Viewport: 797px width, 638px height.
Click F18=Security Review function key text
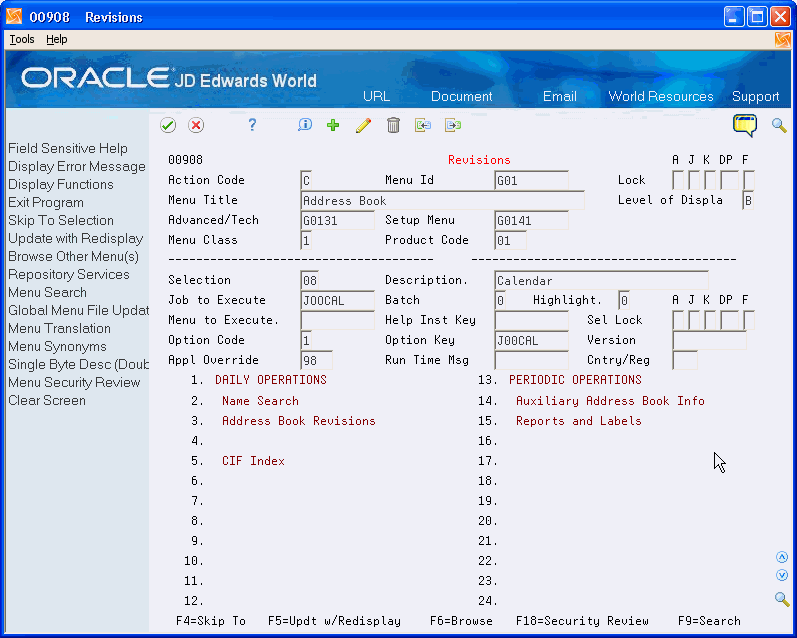point(582,621)
